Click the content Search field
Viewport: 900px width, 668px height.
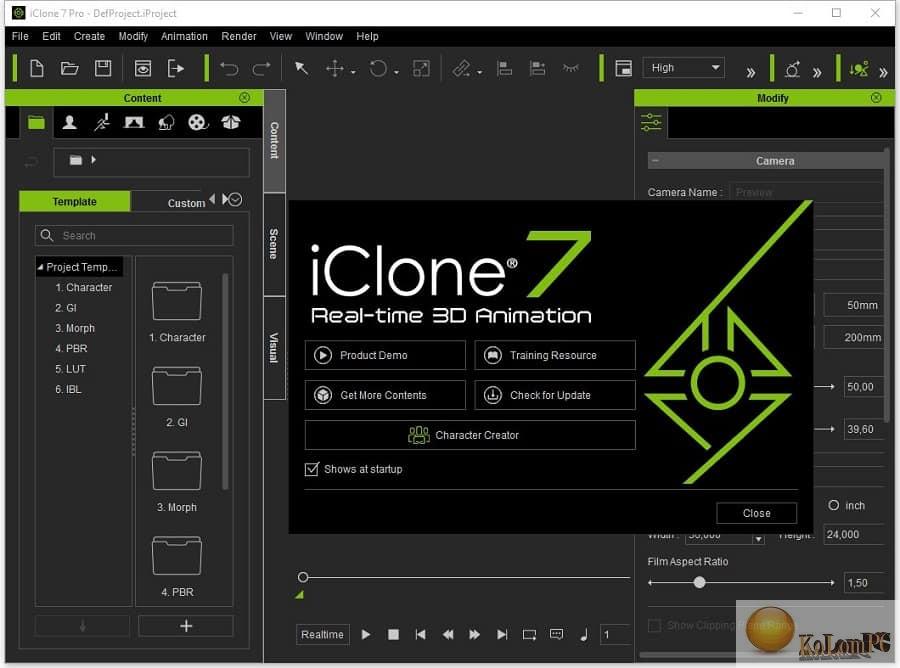pyautogui.click(x=134, y=235)
